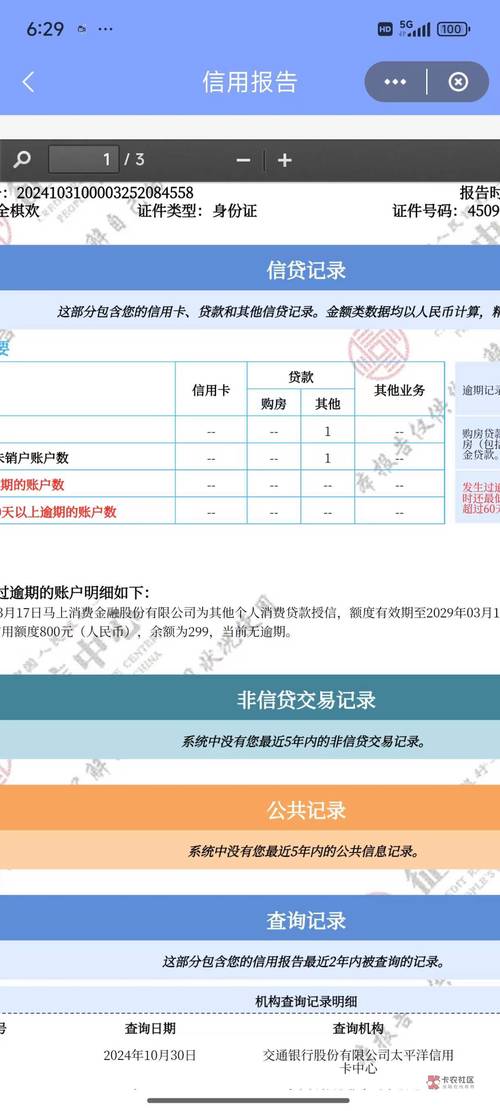Click the 系统中没有您最近5年内的公共信息记录 notice

tap(303, 851)
